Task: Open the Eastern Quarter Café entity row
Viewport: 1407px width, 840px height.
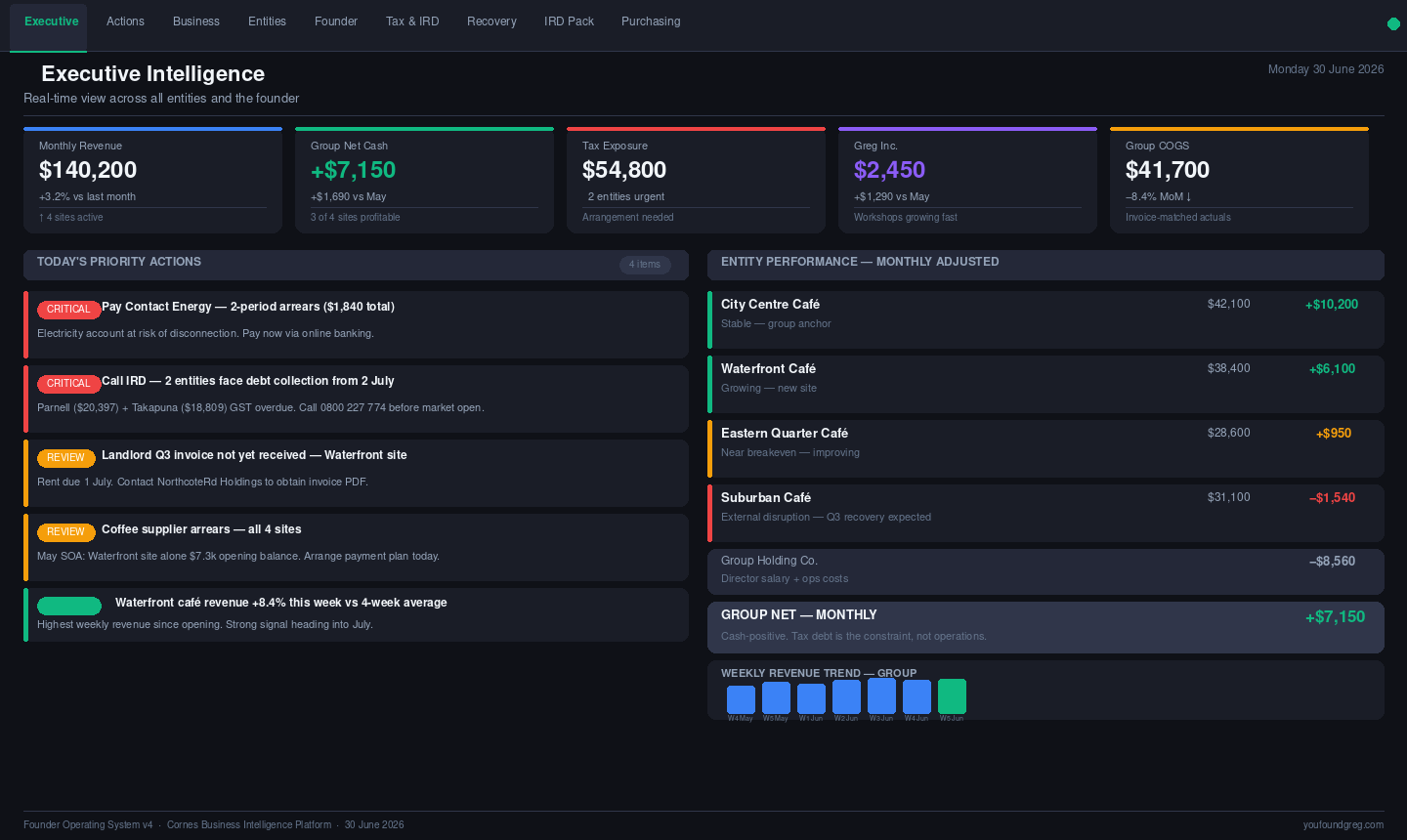Action: 1045,448
